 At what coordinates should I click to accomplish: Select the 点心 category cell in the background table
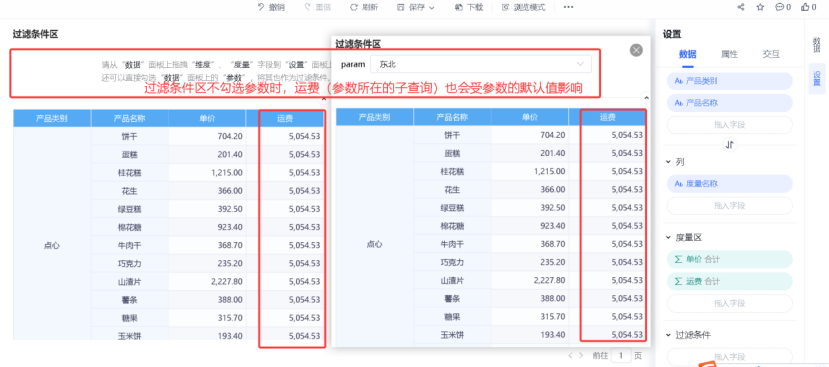[x=52, y=245]
